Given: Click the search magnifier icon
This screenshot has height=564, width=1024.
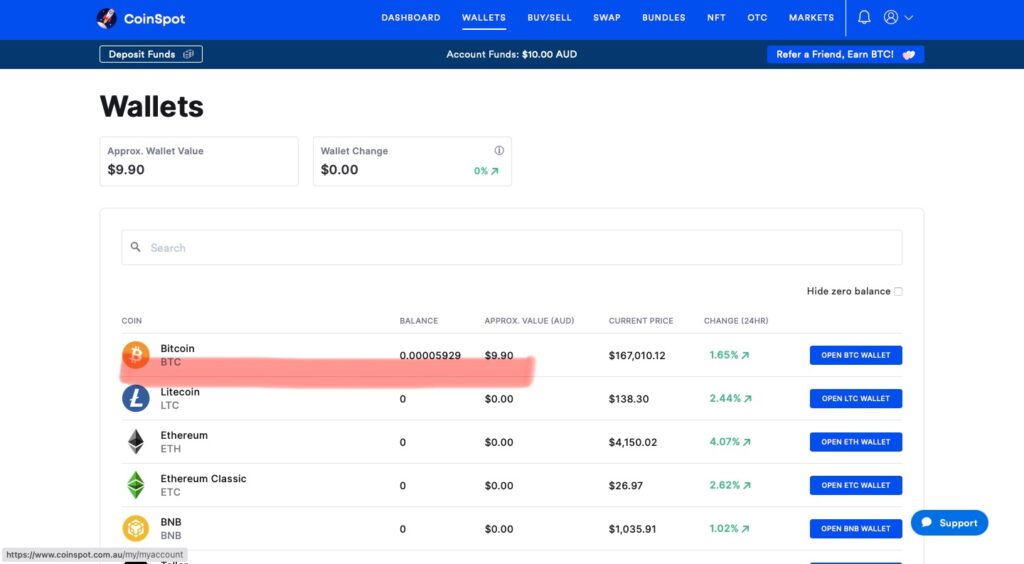Looking at the screenshot, I should click(x=135, y=247).
